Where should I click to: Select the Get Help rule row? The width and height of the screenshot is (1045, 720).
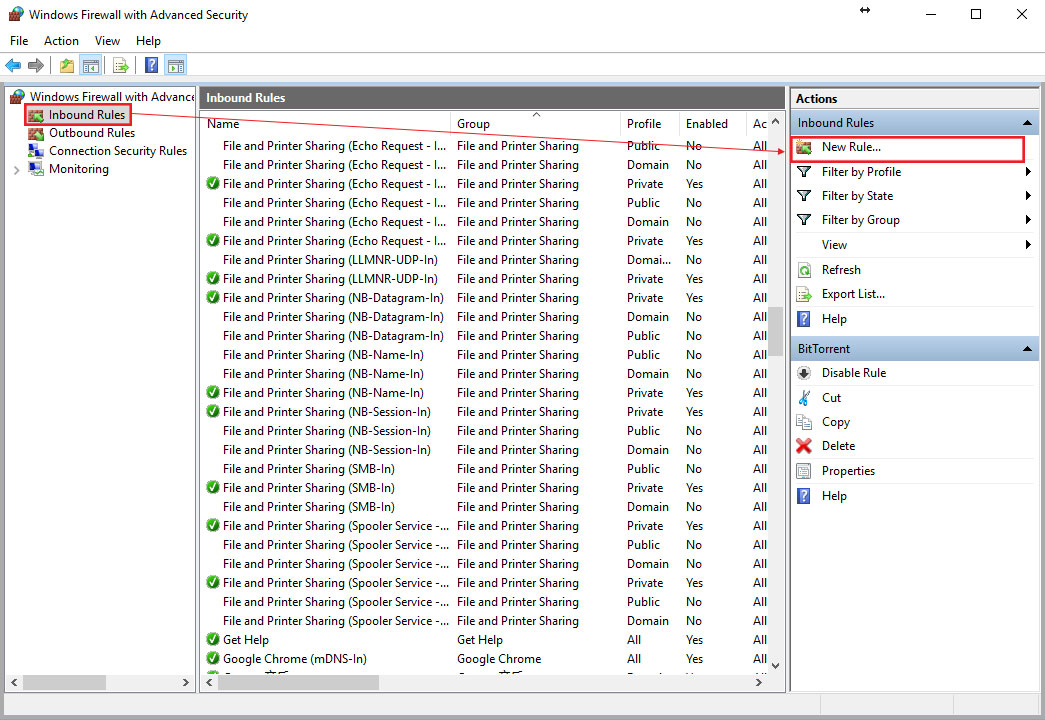point(485,639)
